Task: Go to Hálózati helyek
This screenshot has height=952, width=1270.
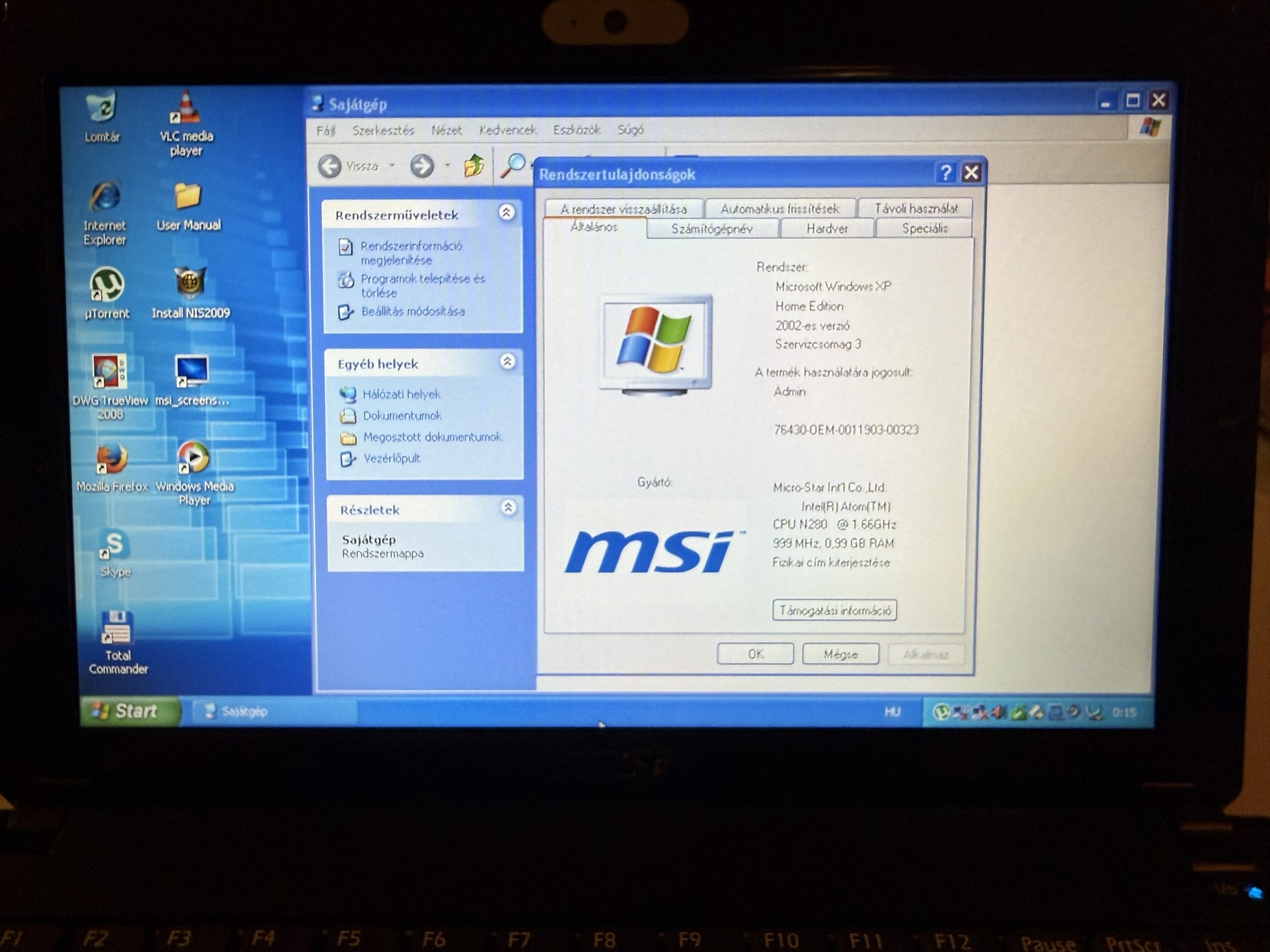Action: pyautogui.click(x=401, y=394)
